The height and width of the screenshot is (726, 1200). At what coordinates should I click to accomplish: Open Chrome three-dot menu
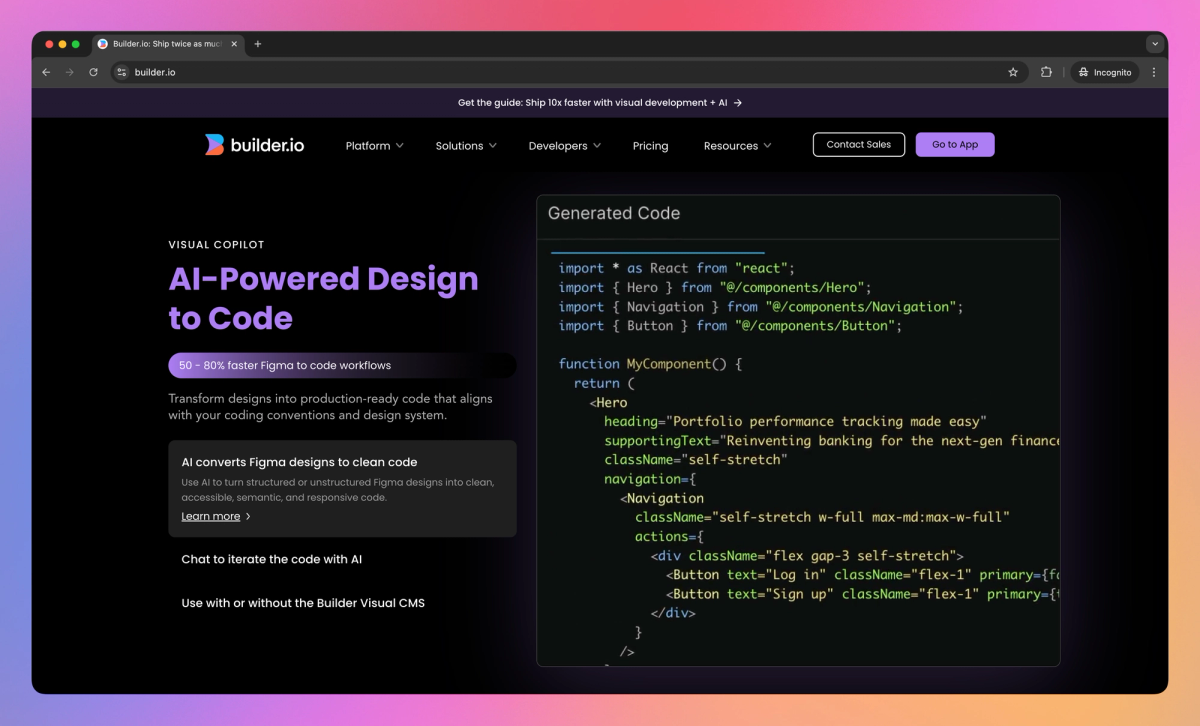[x=1154, y=72]
